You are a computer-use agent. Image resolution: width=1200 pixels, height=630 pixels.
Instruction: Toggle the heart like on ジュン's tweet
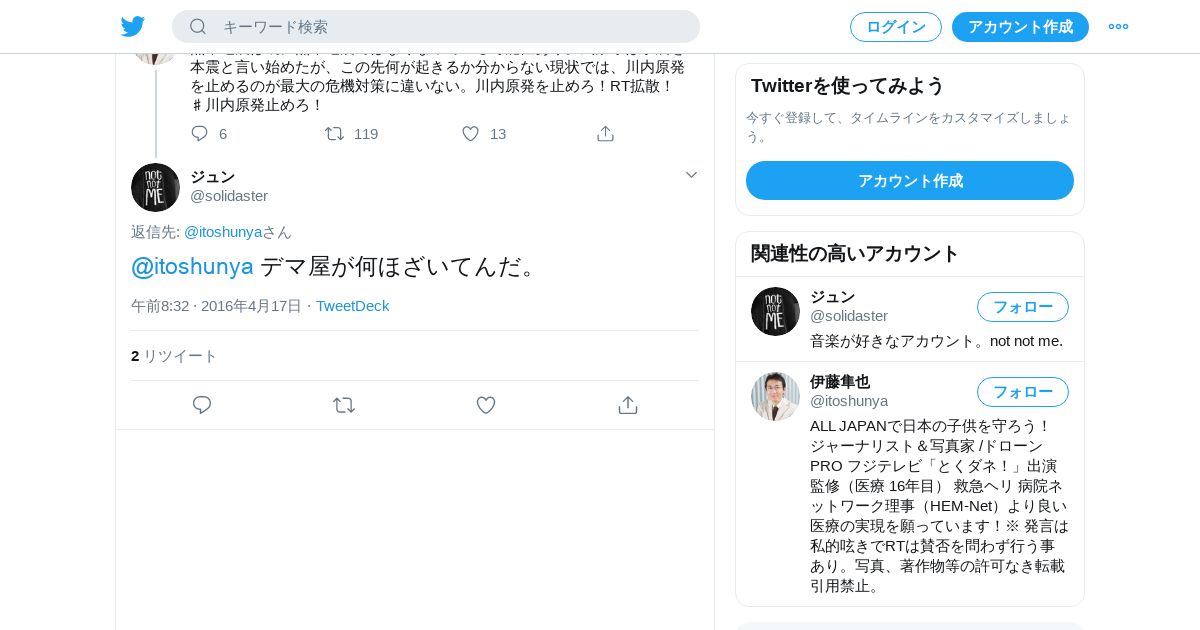[486, 405]
